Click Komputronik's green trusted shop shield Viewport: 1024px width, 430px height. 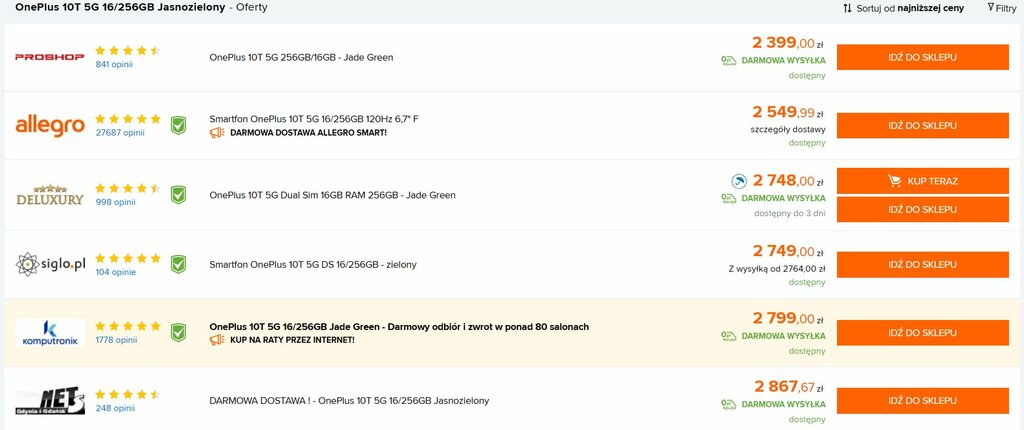coord(178,333)
